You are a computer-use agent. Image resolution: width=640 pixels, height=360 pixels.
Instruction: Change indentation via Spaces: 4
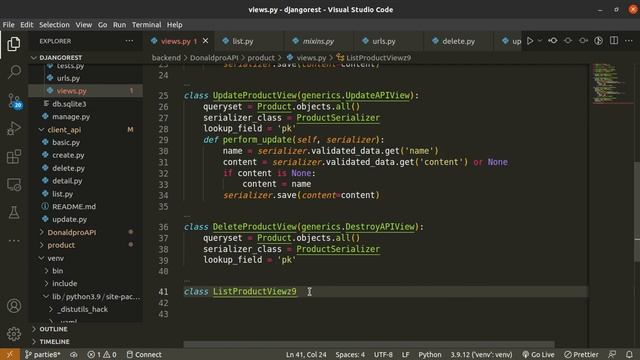coord(350,354)
